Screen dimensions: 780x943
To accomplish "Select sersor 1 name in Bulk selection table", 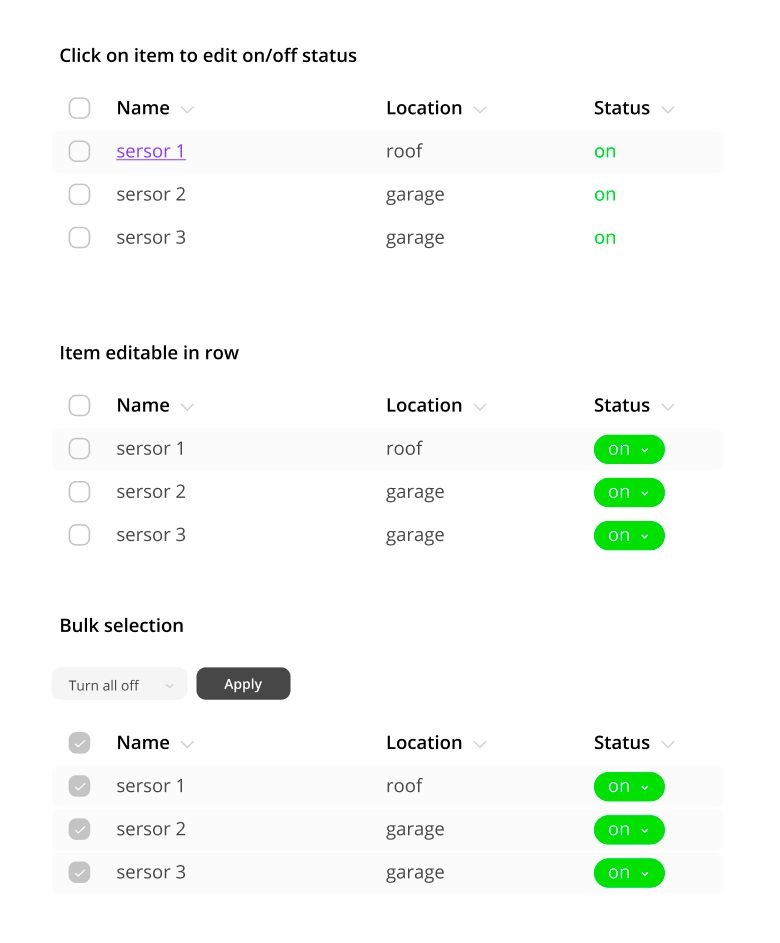I will pos(150,786).
